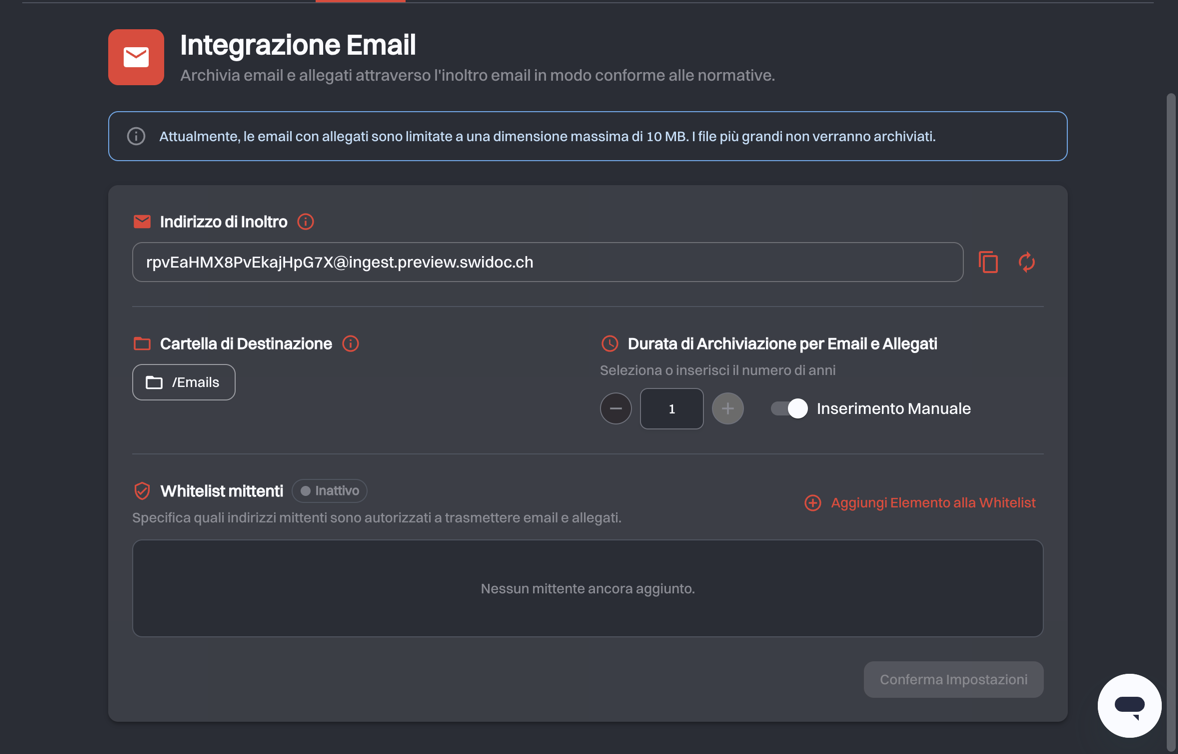The width and height of the screenshot is (1178, 754).
Task: Click the Conferma Impostazioni button
Action: [953, 680]
